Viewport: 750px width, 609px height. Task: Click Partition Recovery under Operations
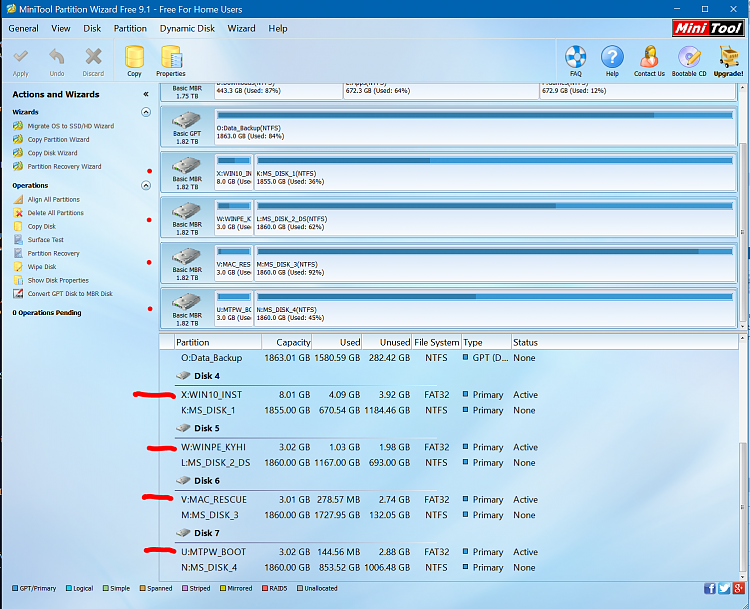click(54, 254)
